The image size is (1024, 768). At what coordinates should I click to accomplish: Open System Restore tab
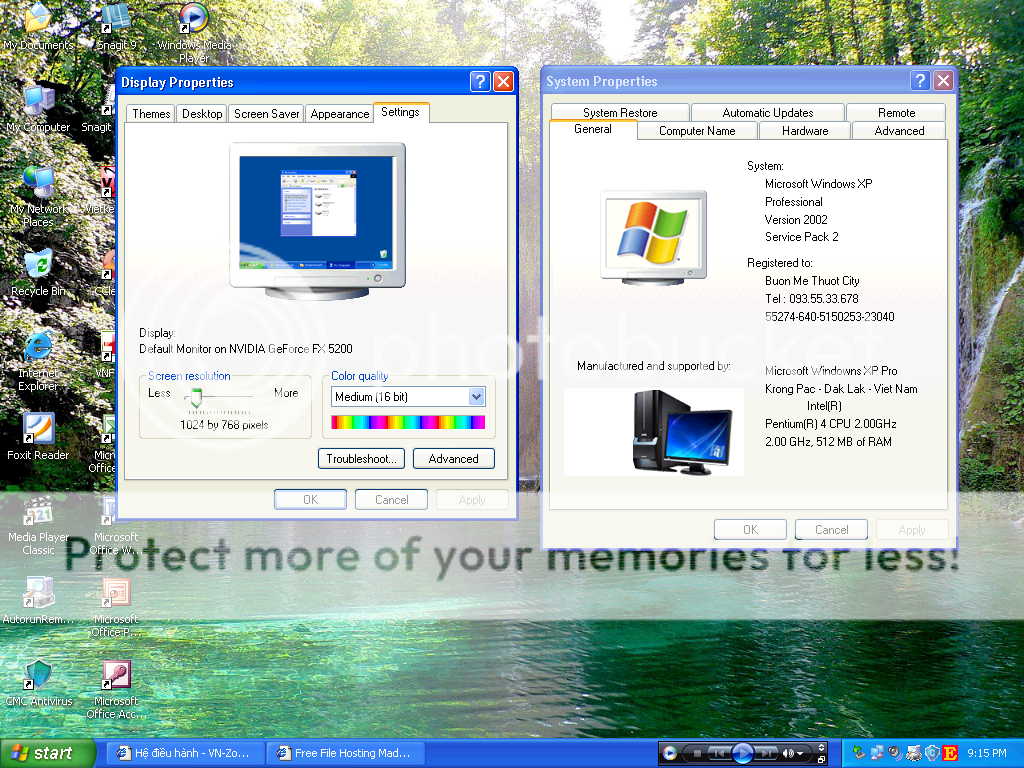[x=620, y=112]
